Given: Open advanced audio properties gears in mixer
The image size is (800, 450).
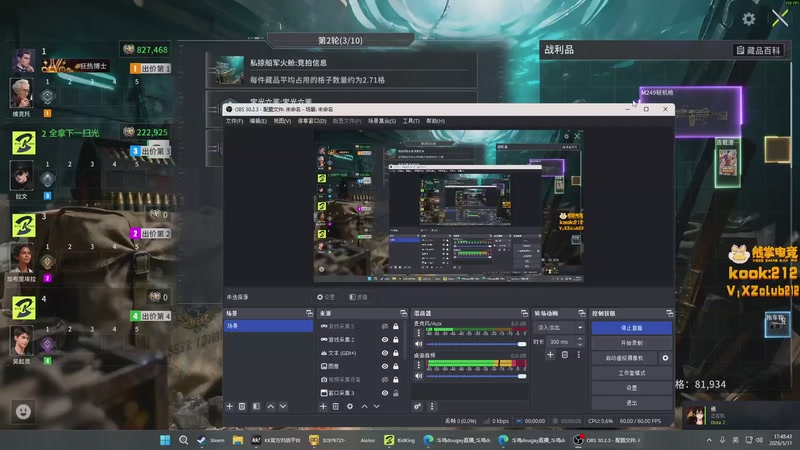Looking at the screenshot, I should [x=418, y=407].
